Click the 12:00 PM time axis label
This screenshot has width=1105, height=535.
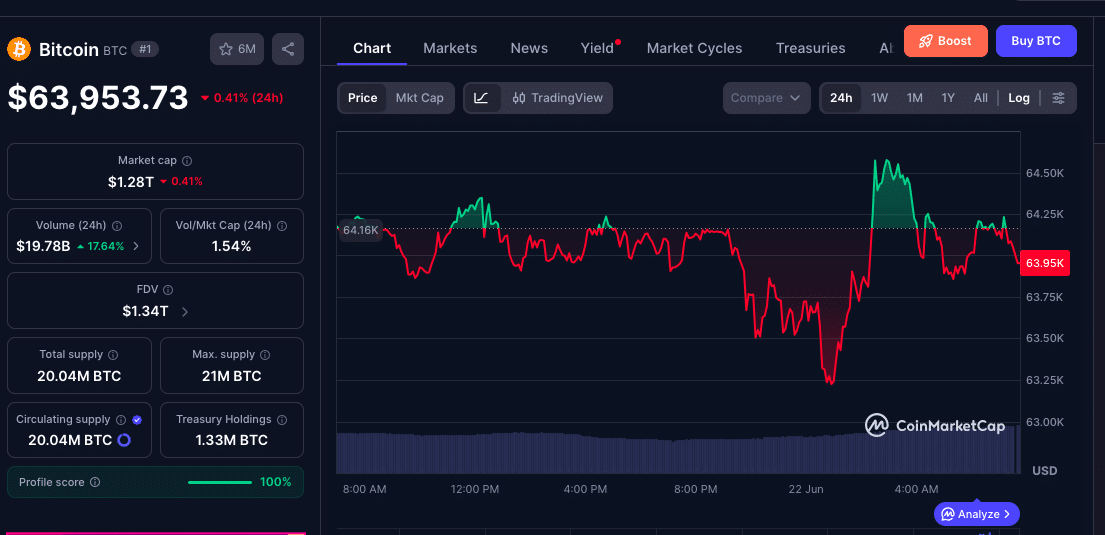475,489
